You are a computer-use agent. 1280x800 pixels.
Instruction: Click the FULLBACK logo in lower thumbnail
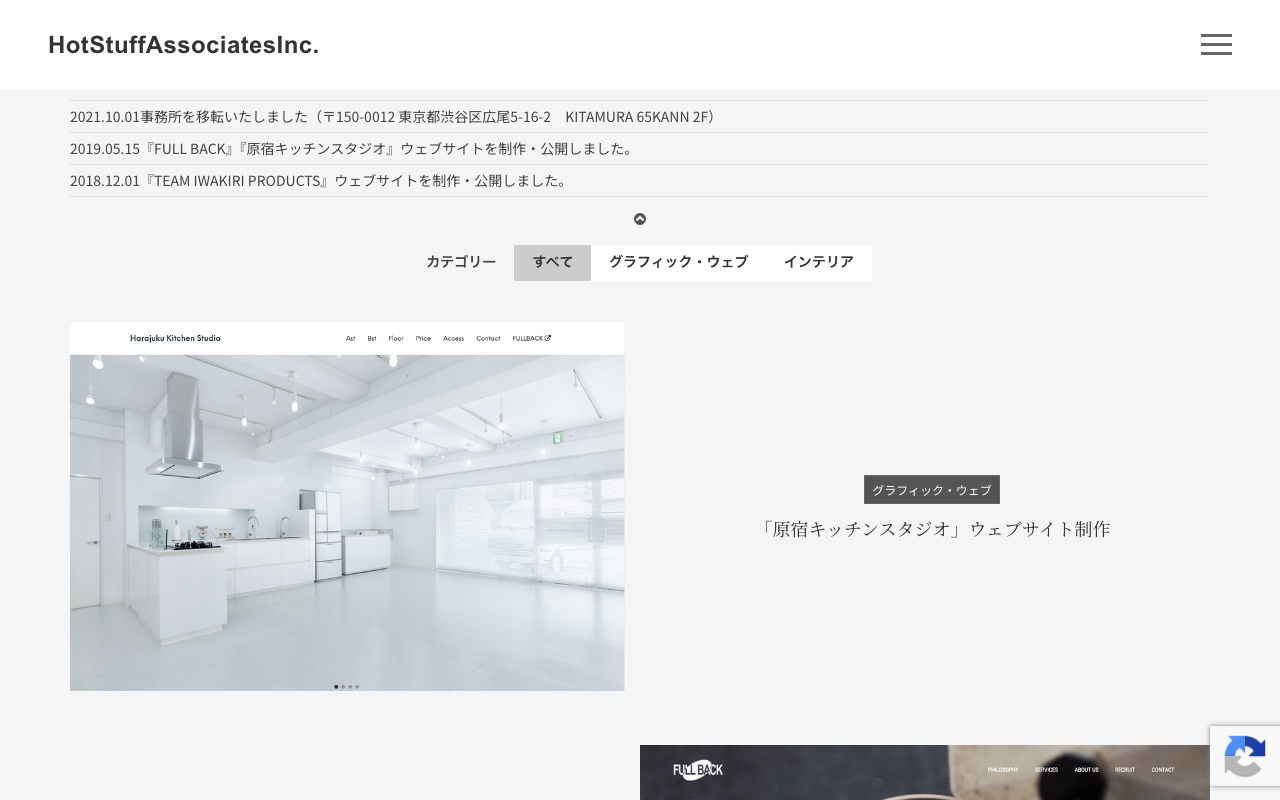(698, 769)
